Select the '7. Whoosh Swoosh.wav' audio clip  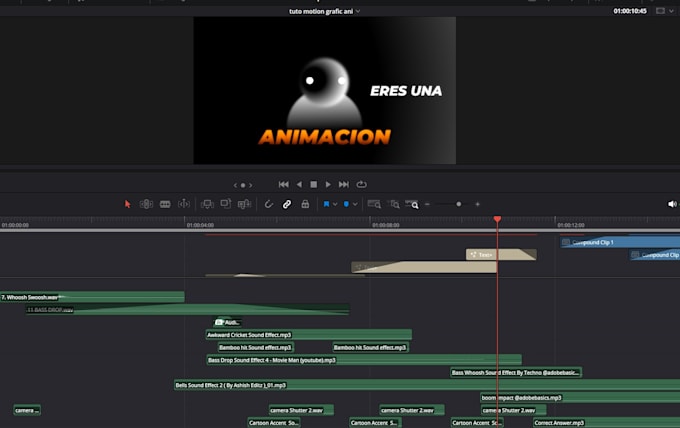[92, 297]
